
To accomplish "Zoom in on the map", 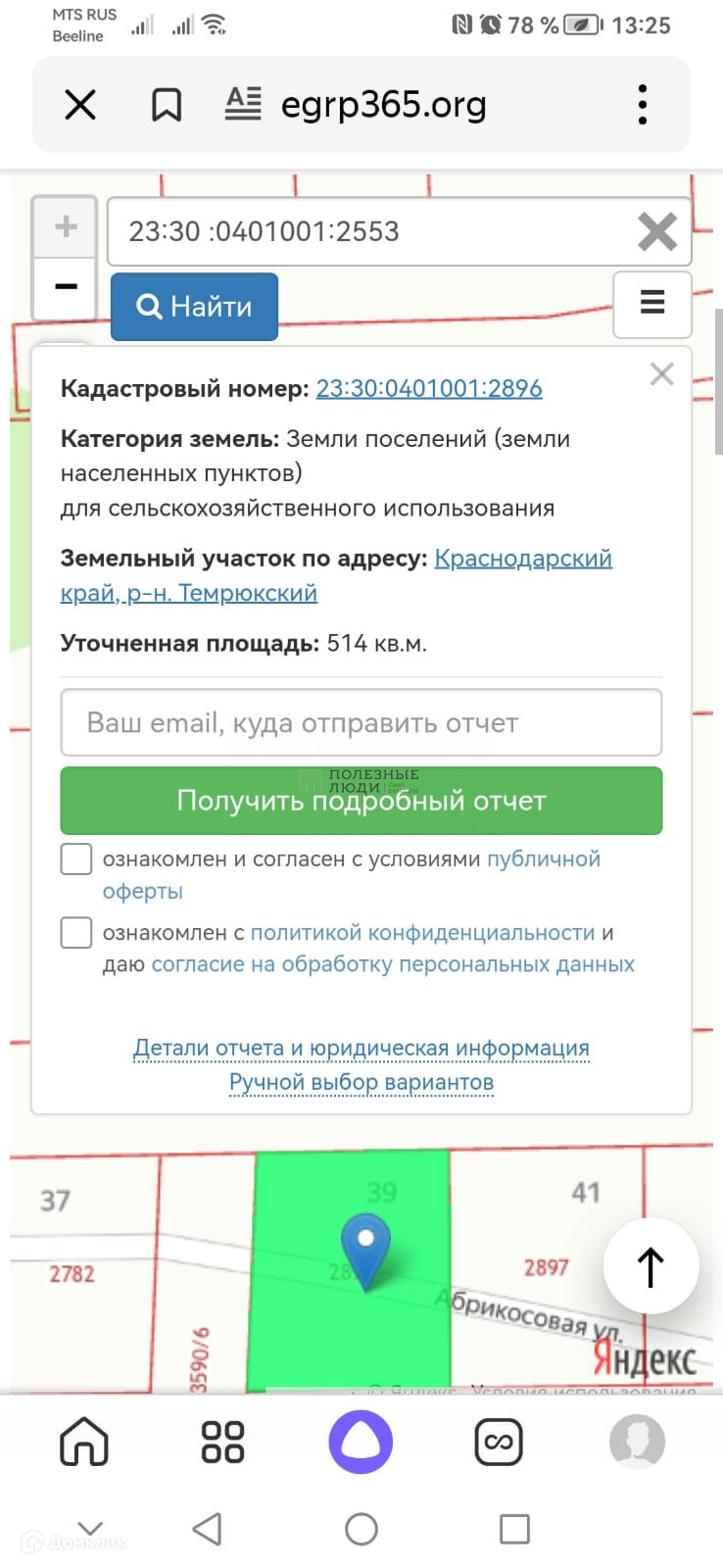I will [x=66, y=227].
